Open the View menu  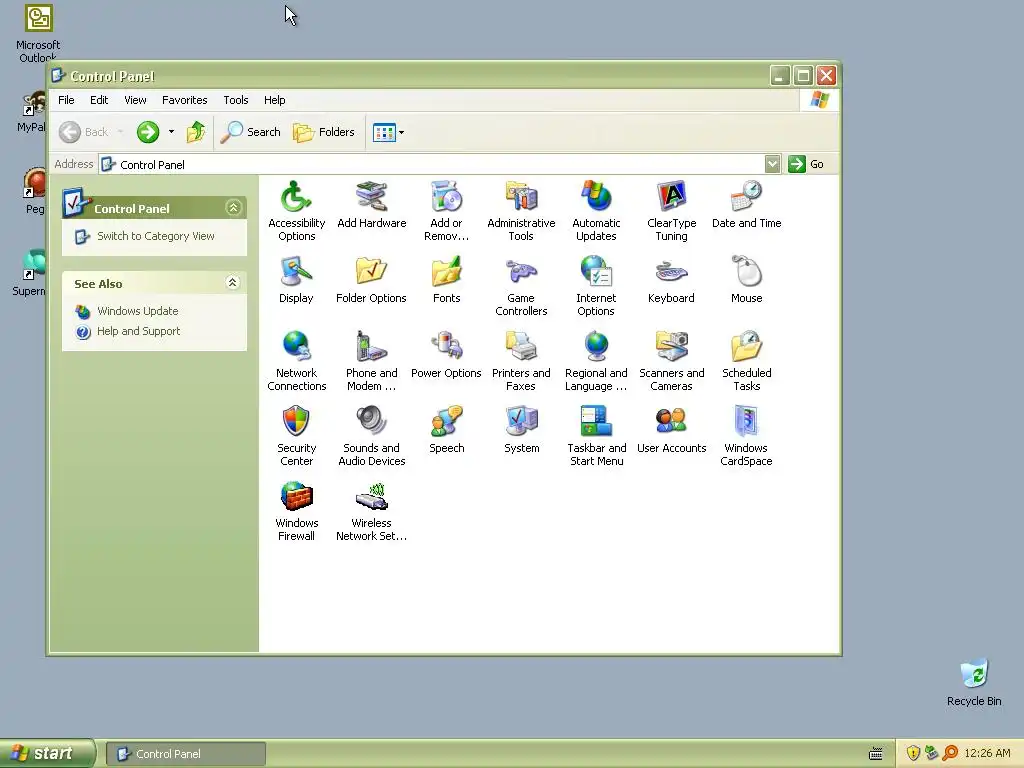pyautogui.click(x=135, y=100)
